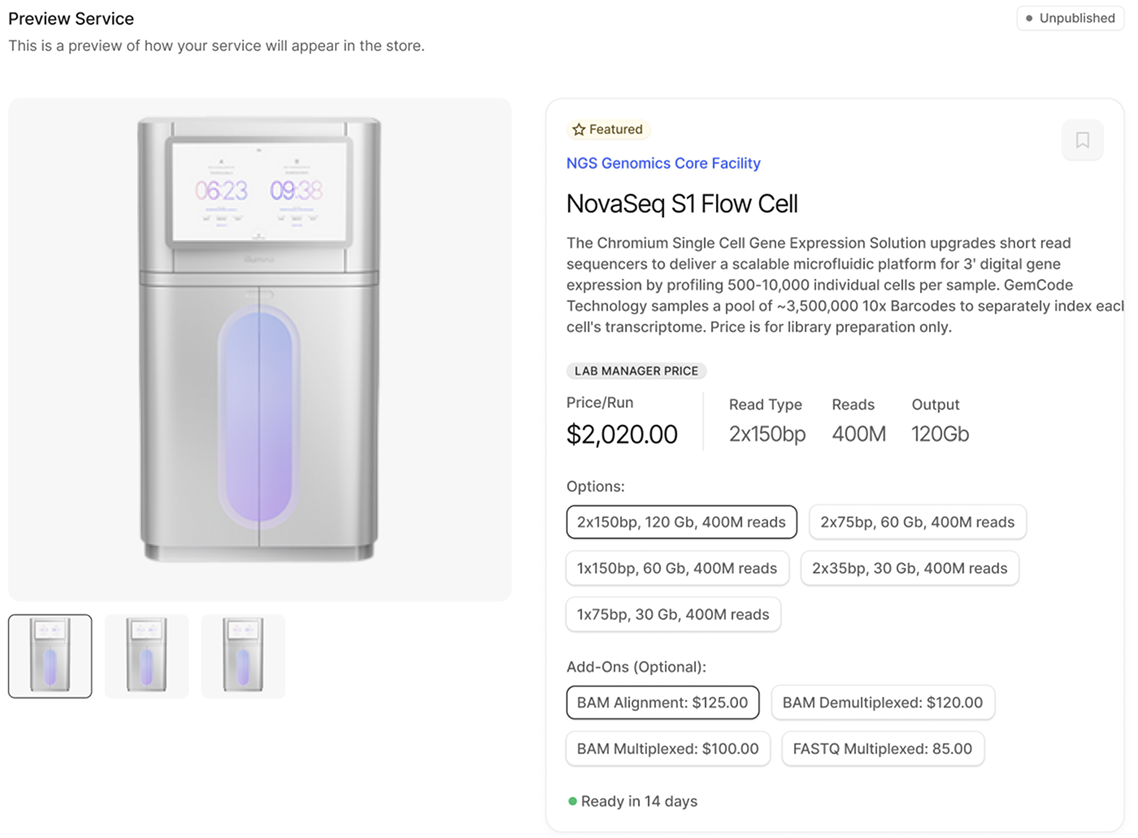Select option 1x75bp, 30 Gb, 400M reads
The width and height of the screenshot is (1138, 838).
[673, 615]
